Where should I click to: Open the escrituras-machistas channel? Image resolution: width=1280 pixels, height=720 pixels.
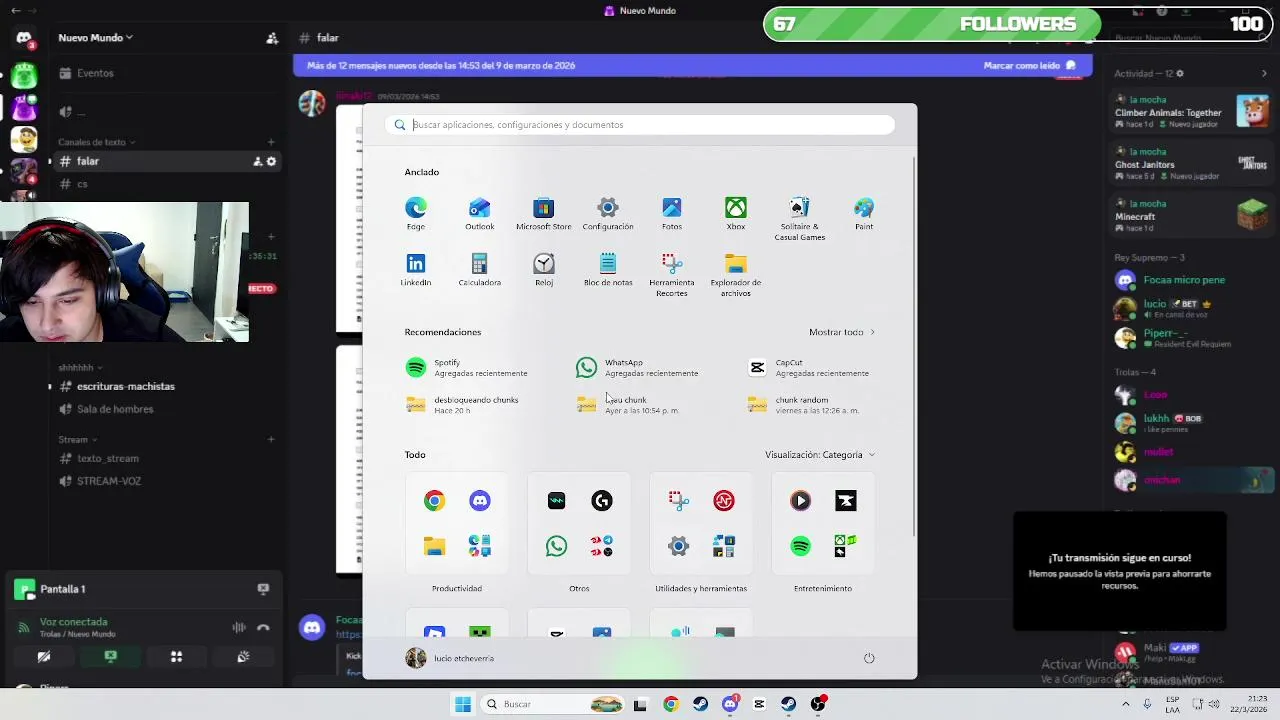(125, 386)
